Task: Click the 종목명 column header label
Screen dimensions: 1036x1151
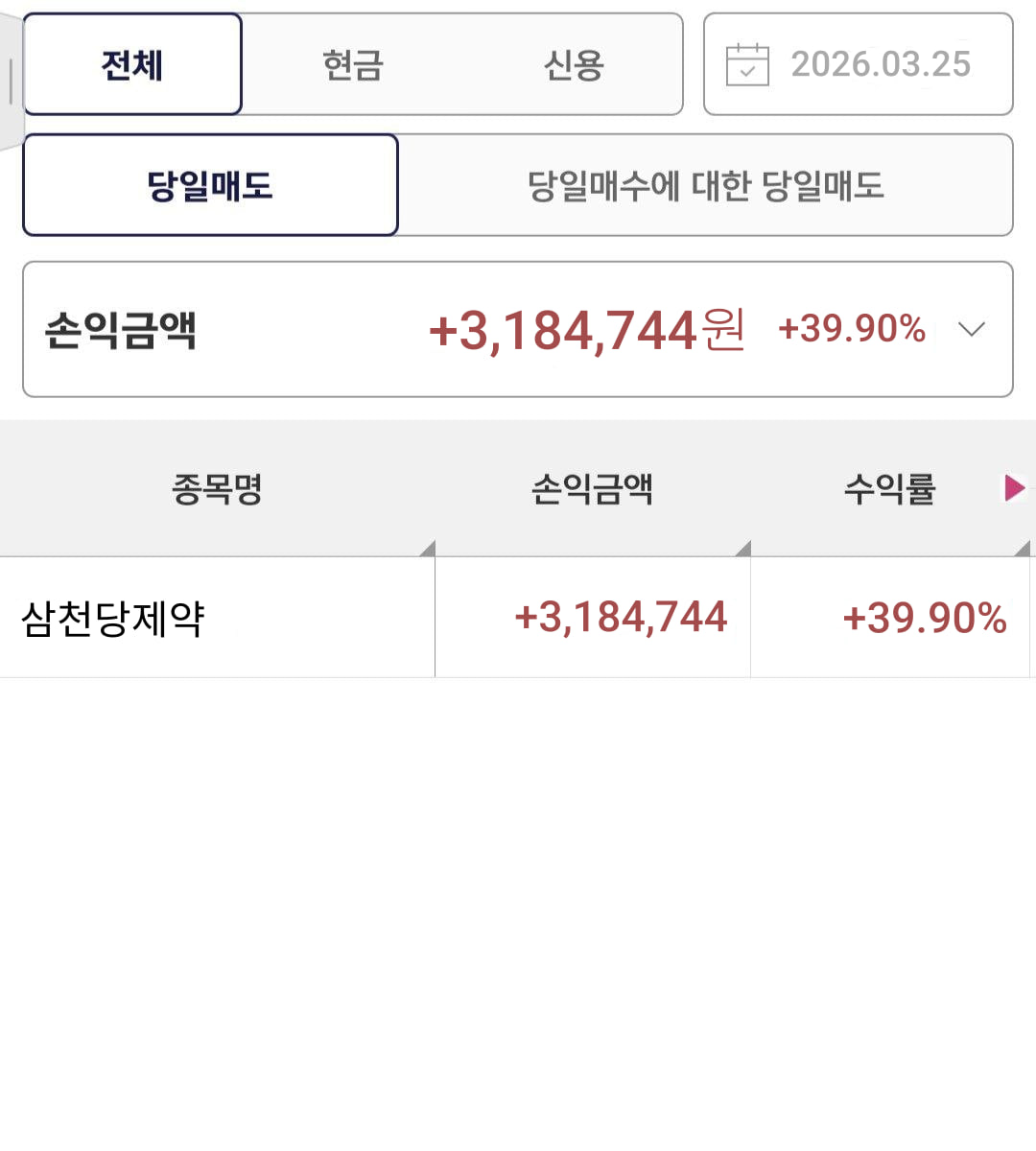Action: click(x=217, y=489)
